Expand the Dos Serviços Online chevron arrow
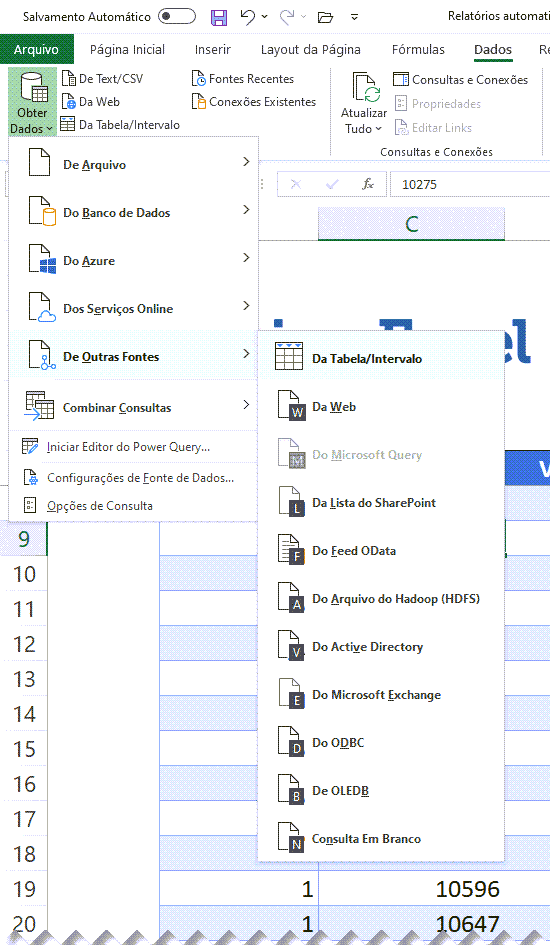 (x=246, y=306)
